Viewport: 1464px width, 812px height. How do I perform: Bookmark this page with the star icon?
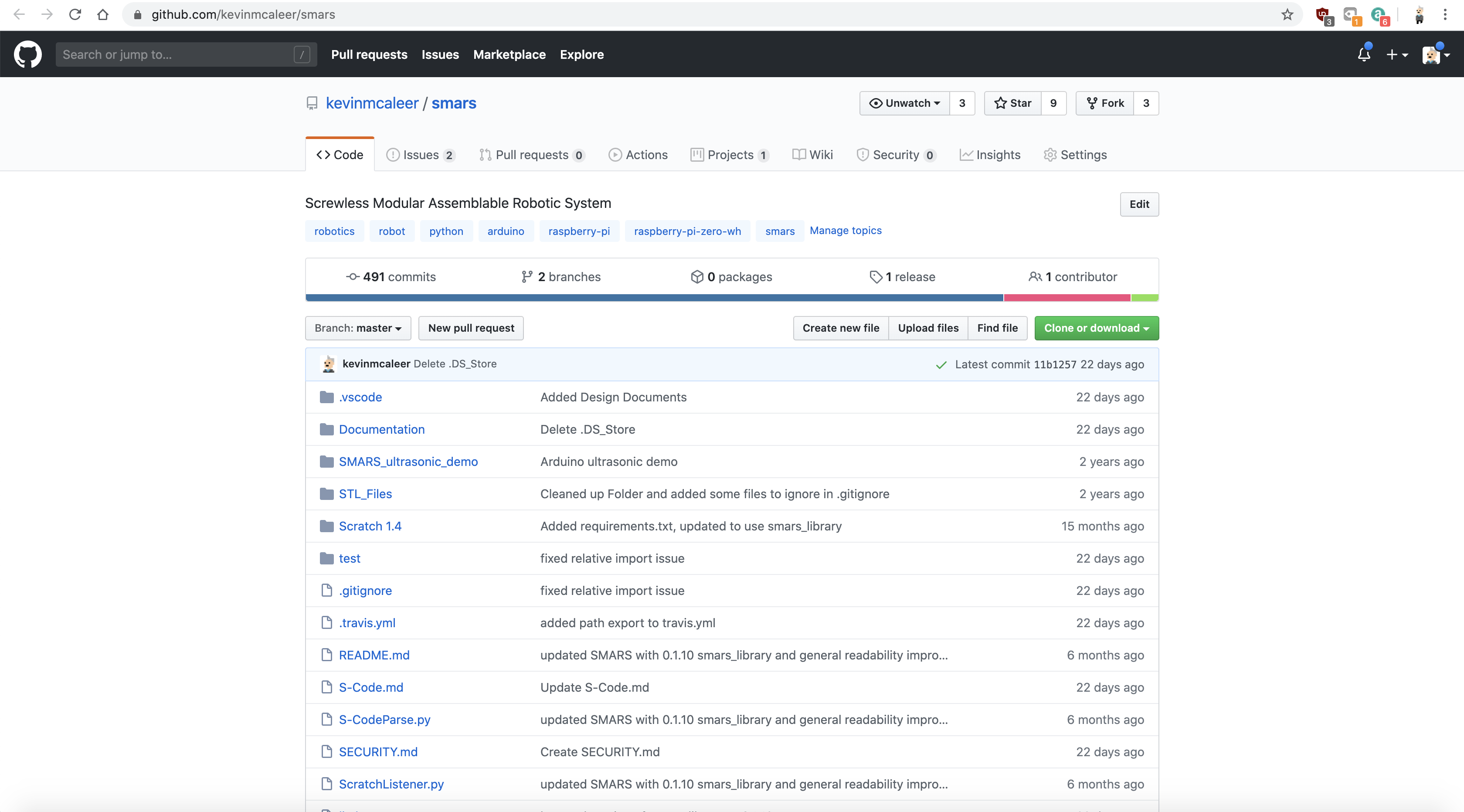pos(1287,14)
